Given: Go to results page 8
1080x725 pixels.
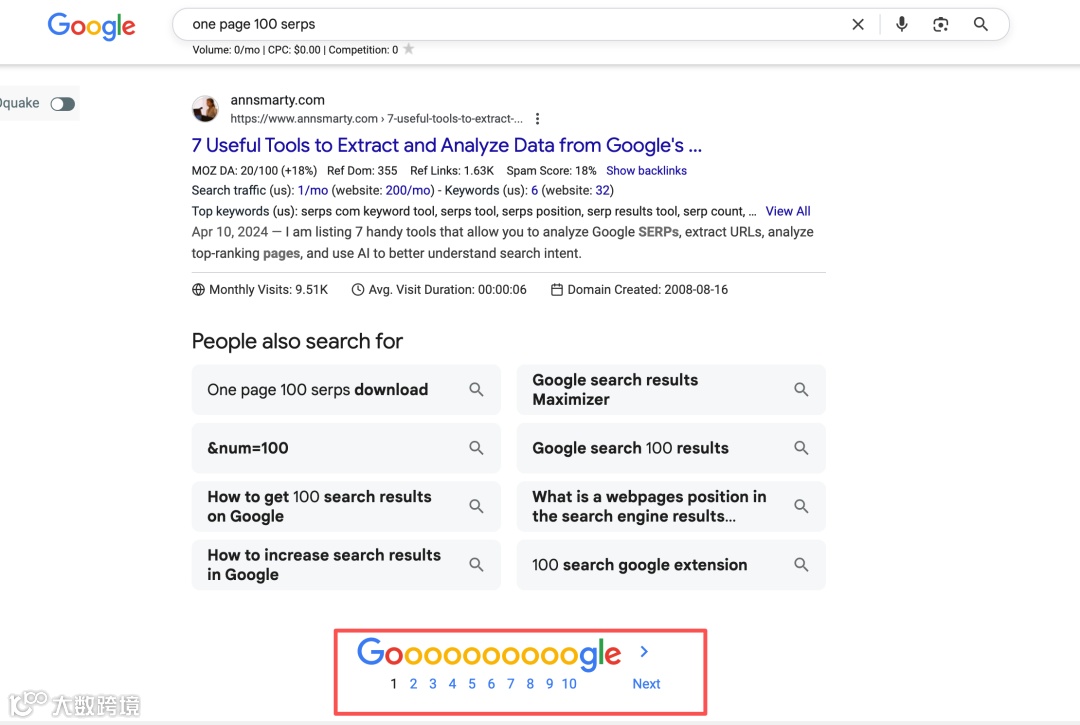Looking at the screenshot, I should coord(530,684).
